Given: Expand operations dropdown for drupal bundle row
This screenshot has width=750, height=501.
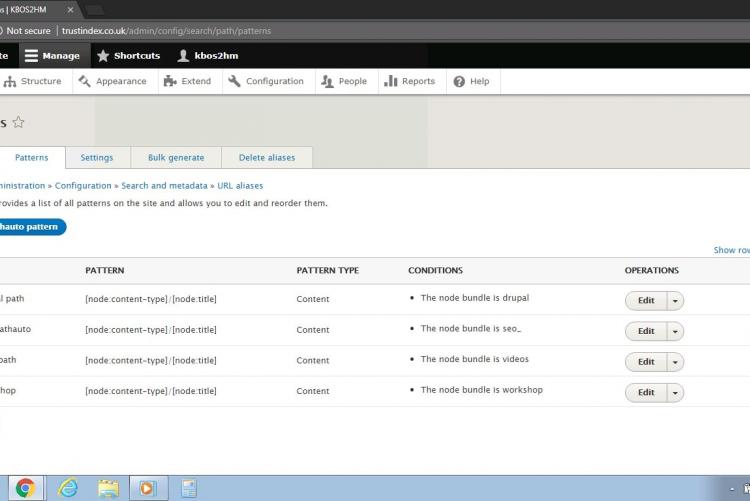Looking at the screenshot, I should tap(675, 301).
